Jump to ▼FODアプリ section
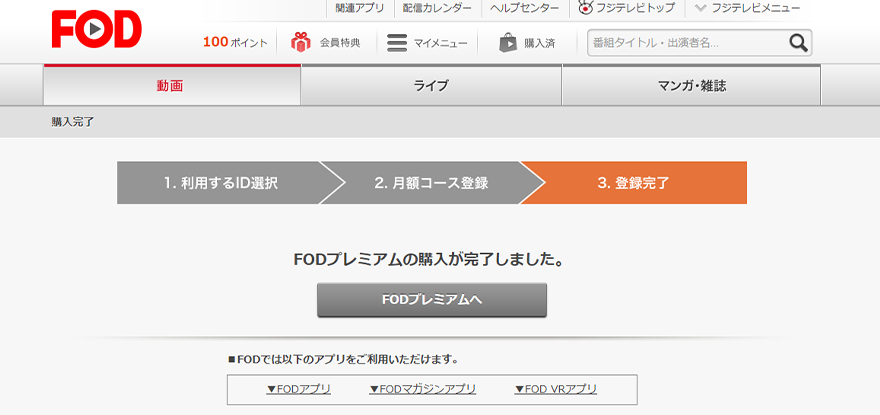The height and width of the screenshot is (415, 880). (x=299, y=389)
